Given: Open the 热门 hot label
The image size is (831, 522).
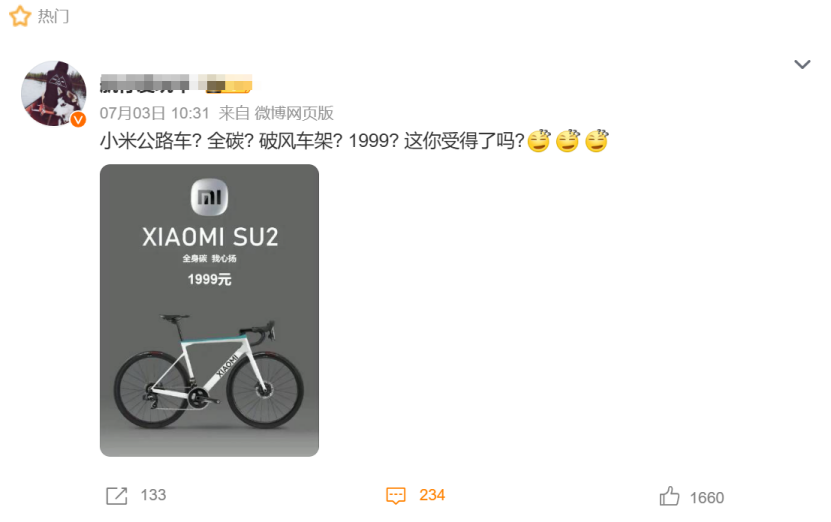Looking at the screenshot, I should pyautogui.click(x=53, y=16).
